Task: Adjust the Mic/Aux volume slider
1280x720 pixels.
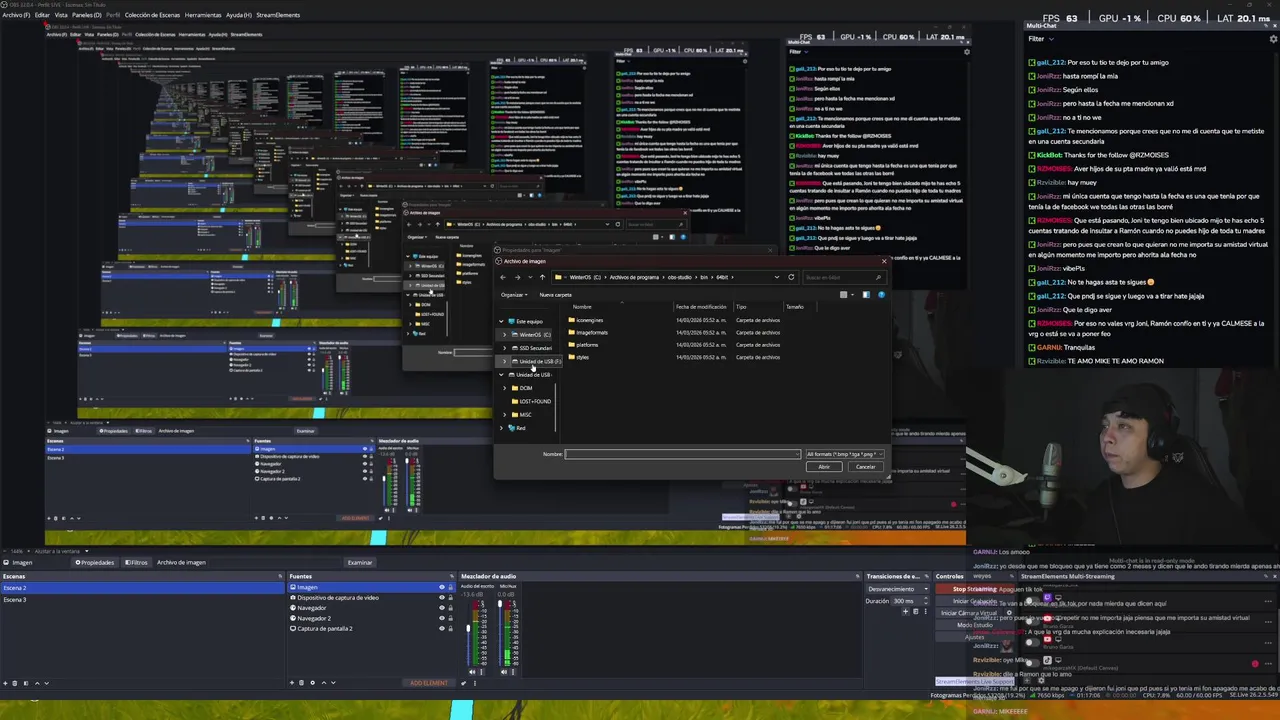Action: [499, 604]
